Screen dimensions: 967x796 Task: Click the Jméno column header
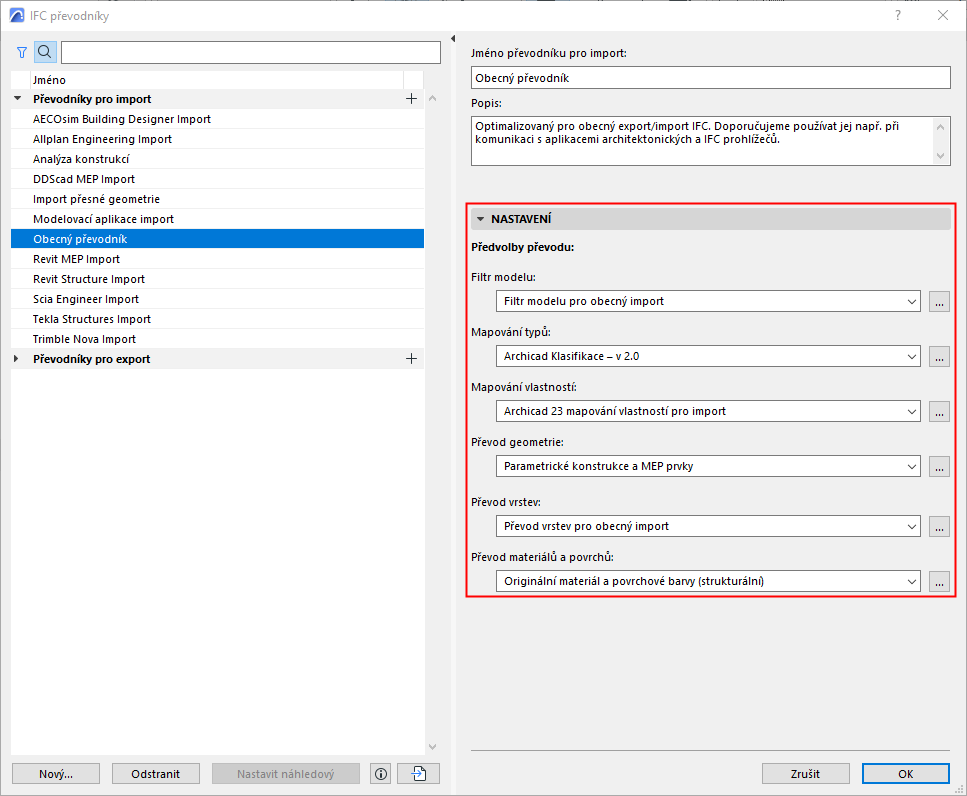pos(216,80)
